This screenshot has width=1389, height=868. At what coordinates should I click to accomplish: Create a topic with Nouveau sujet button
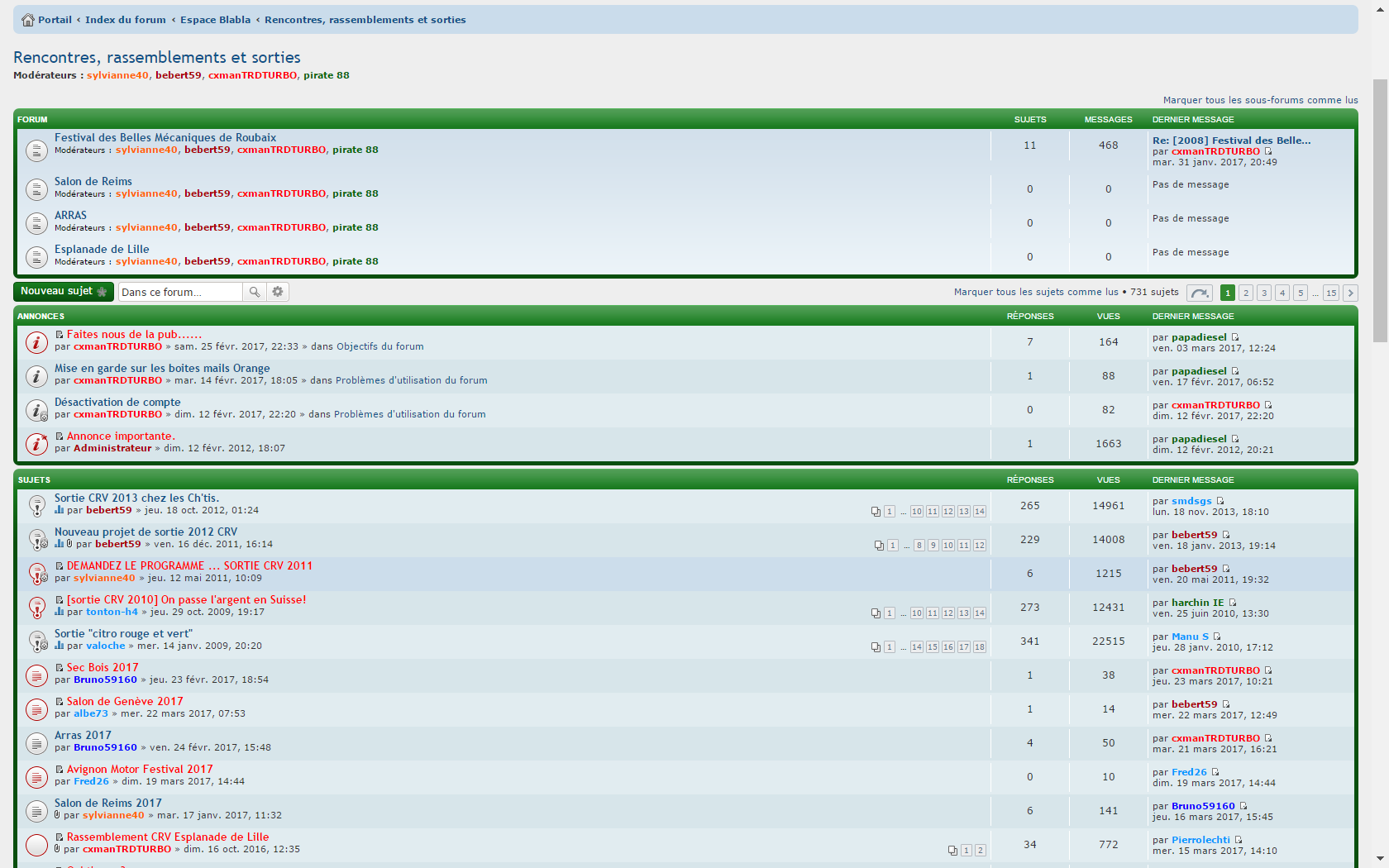tap(64, 292)
